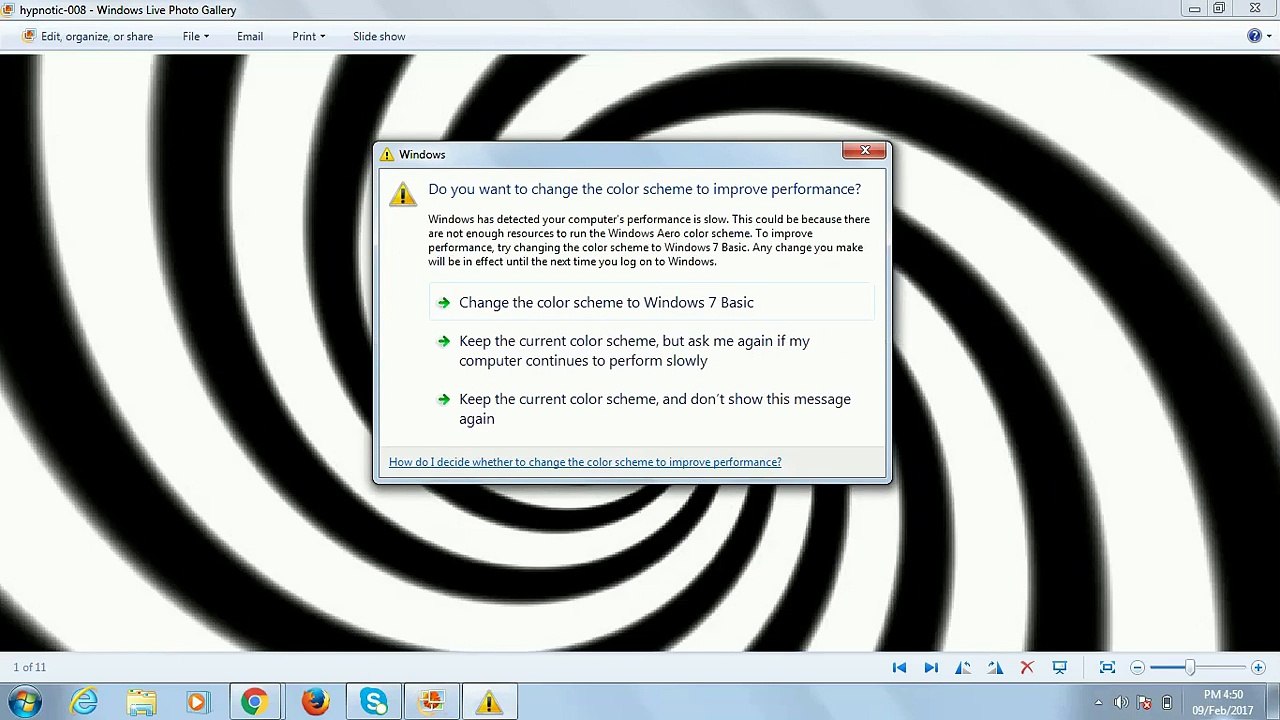Open the Action Center flag icon

(x=1144, y=703)
